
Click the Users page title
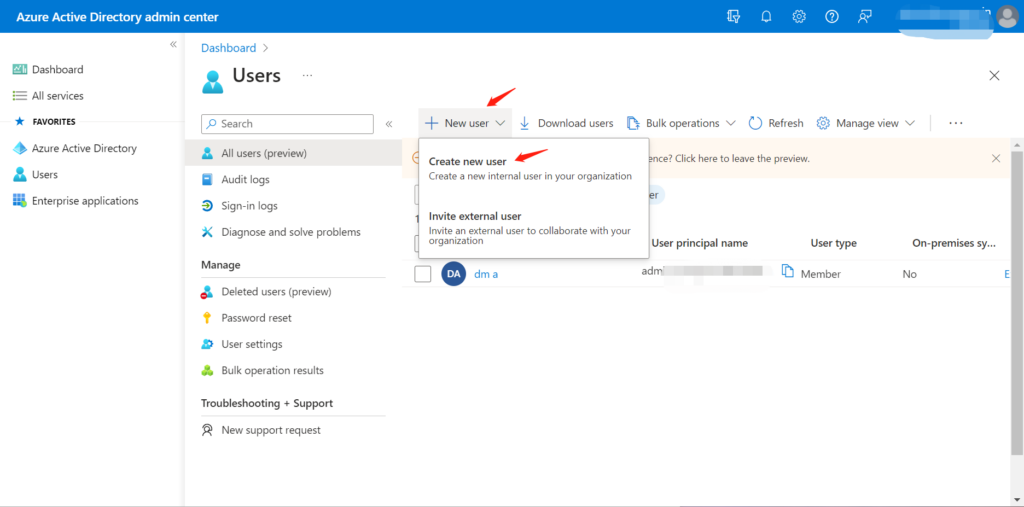(x=257, y=76)
